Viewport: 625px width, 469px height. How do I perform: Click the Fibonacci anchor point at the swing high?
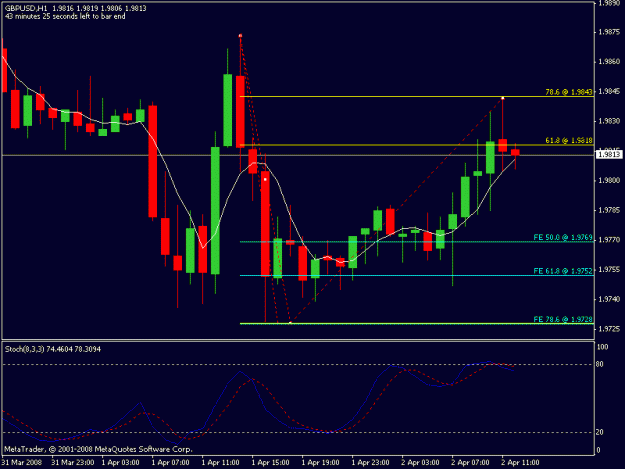(240, 36)
